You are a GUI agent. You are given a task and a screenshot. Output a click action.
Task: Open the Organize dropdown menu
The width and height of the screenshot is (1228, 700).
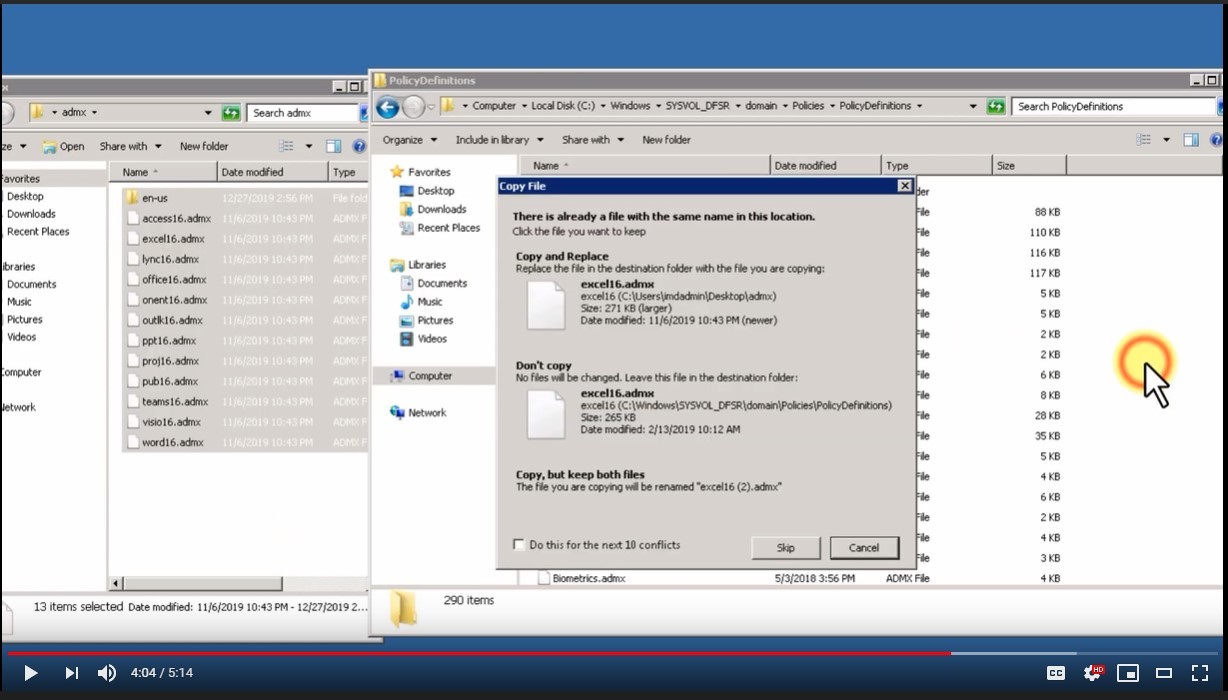[409, 140]
